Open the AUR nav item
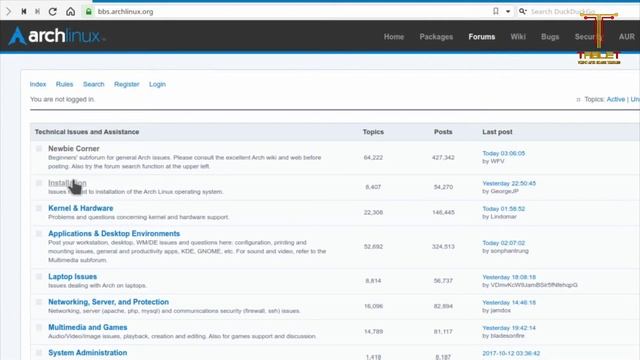The image size is (640, 360). 627,37
